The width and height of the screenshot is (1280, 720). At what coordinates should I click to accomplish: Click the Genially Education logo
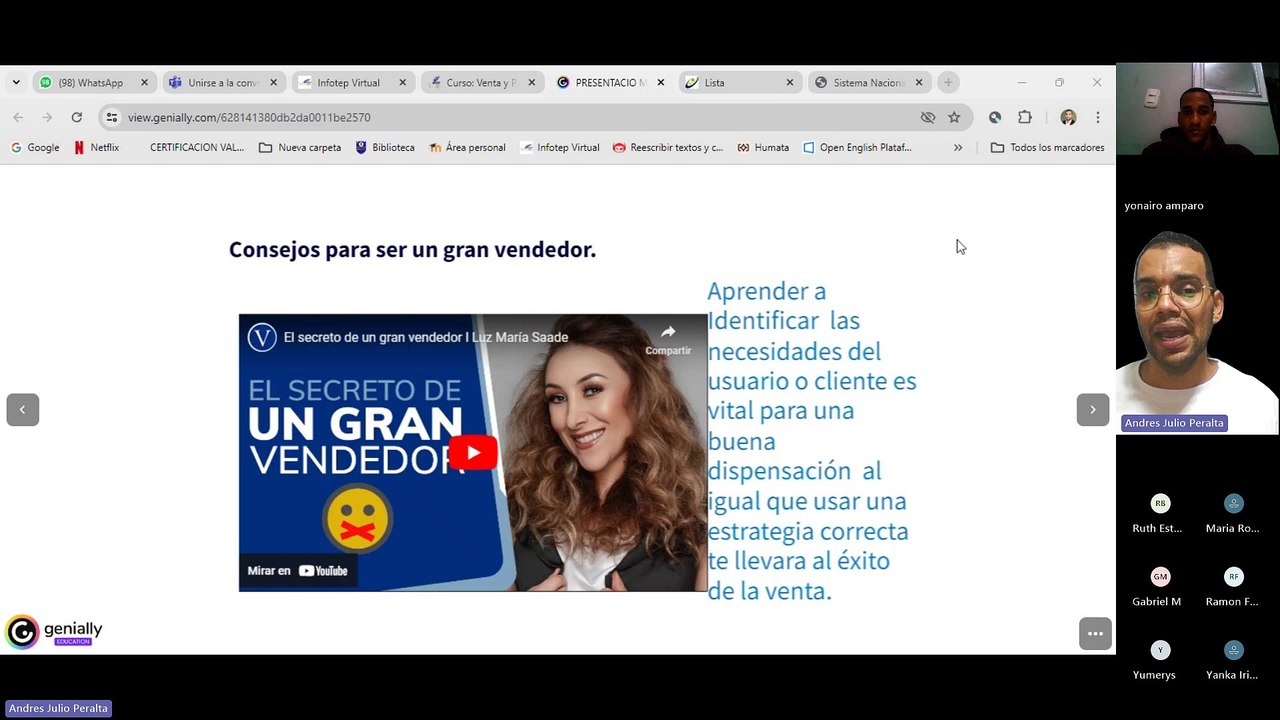(54, 631)
